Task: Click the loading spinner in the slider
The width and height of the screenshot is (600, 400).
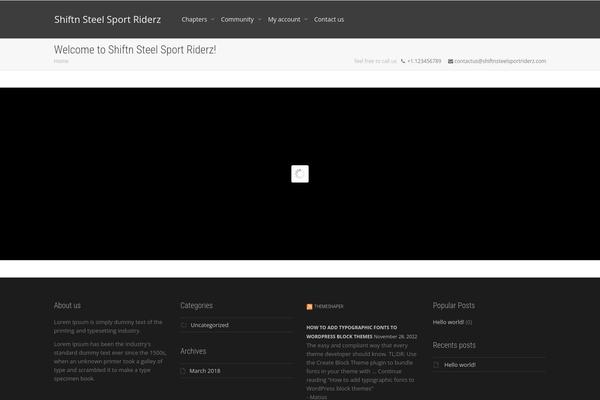Action: click(x=300, y=174)
